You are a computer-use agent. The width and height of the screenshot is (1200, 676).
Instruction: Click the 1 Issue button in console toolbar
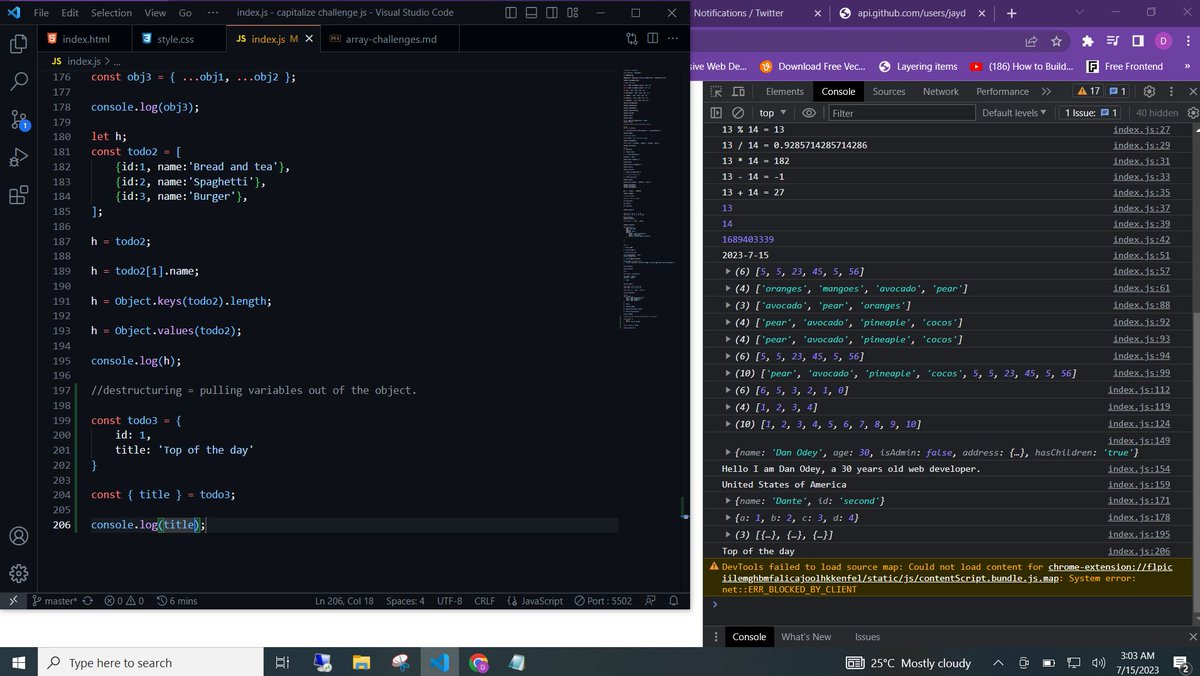click(1090, 113)
